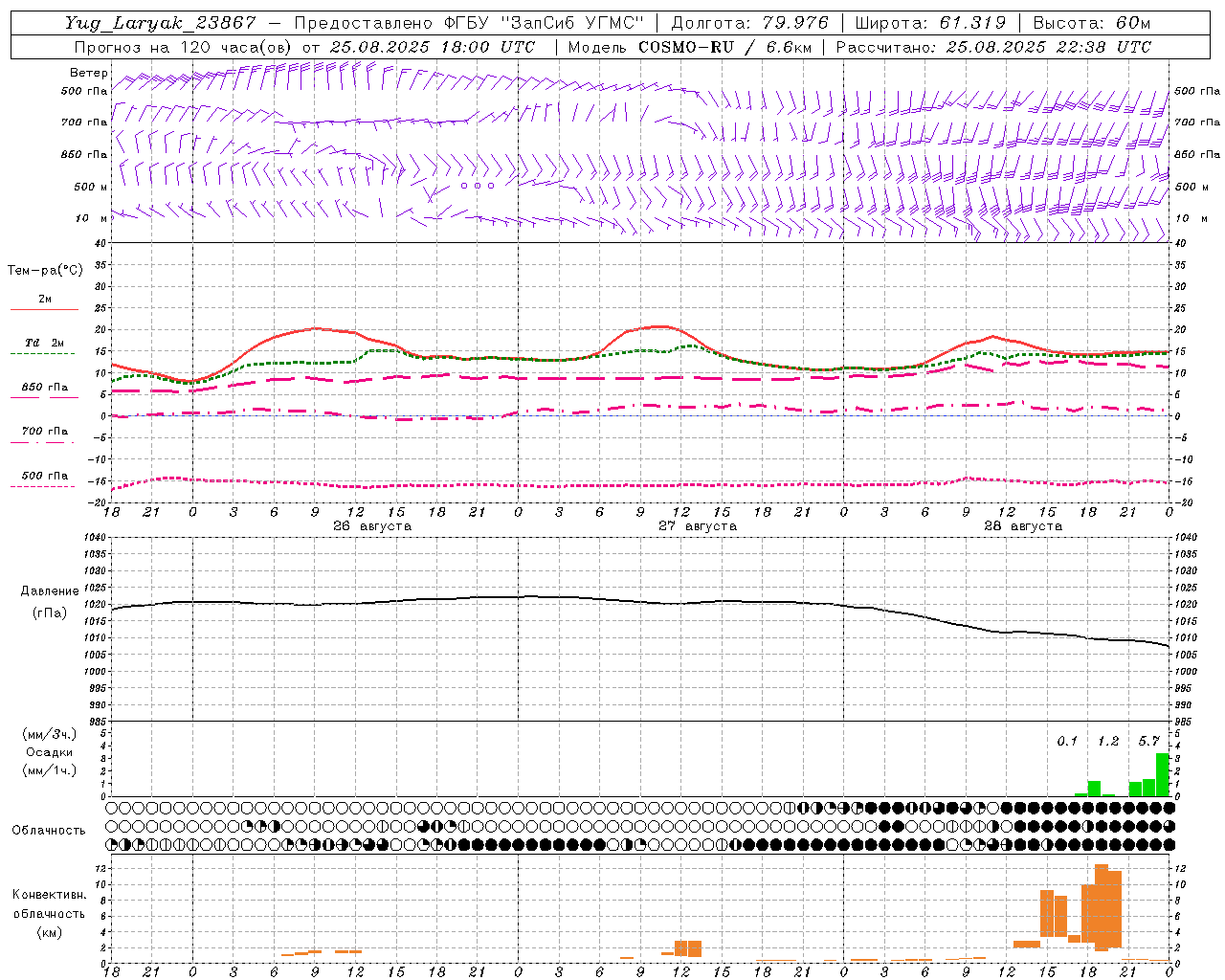Click the '26 августа' date label
Viewport: 1225px width, 980px height.
coord(372,526)
